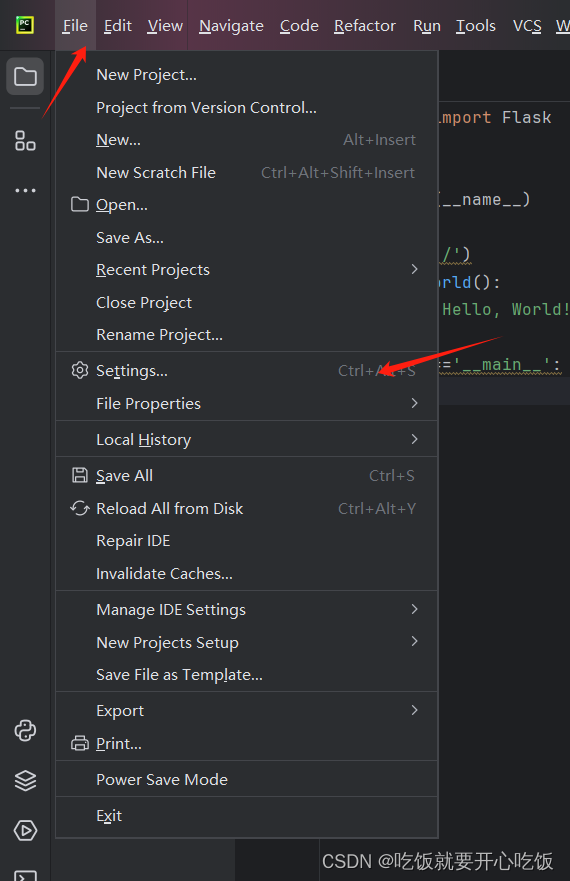Screen dimensions: 570x881
Task: Open the Services run icon in sidebar
Action: tap(25, 830)
